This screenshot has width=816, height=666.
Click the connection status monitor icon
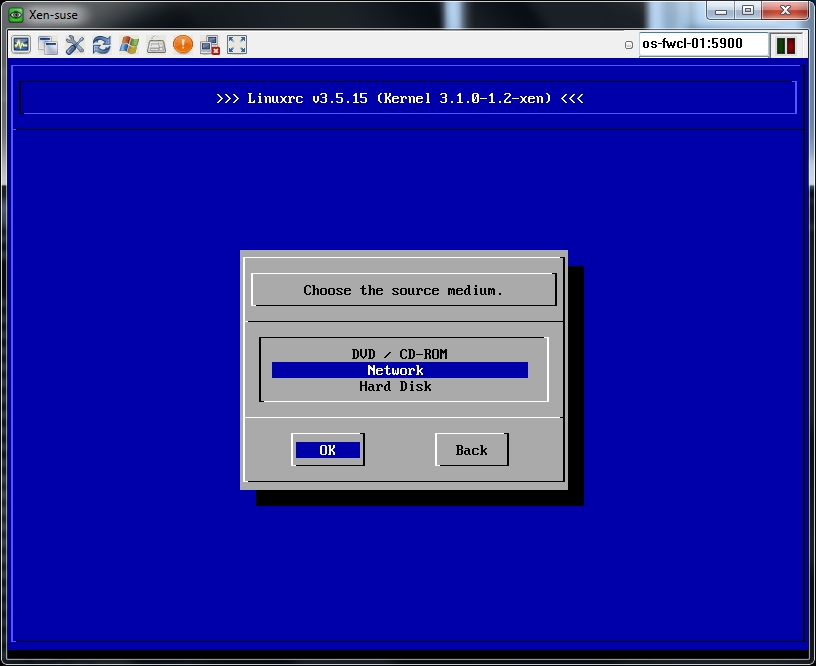tap(21, 45)
